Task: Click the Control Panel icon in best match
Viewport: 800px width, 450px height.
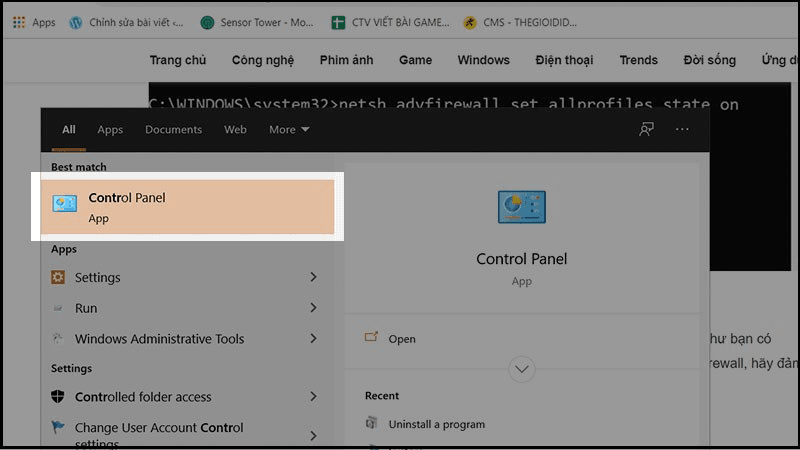Action: click(x=65, y=203)
